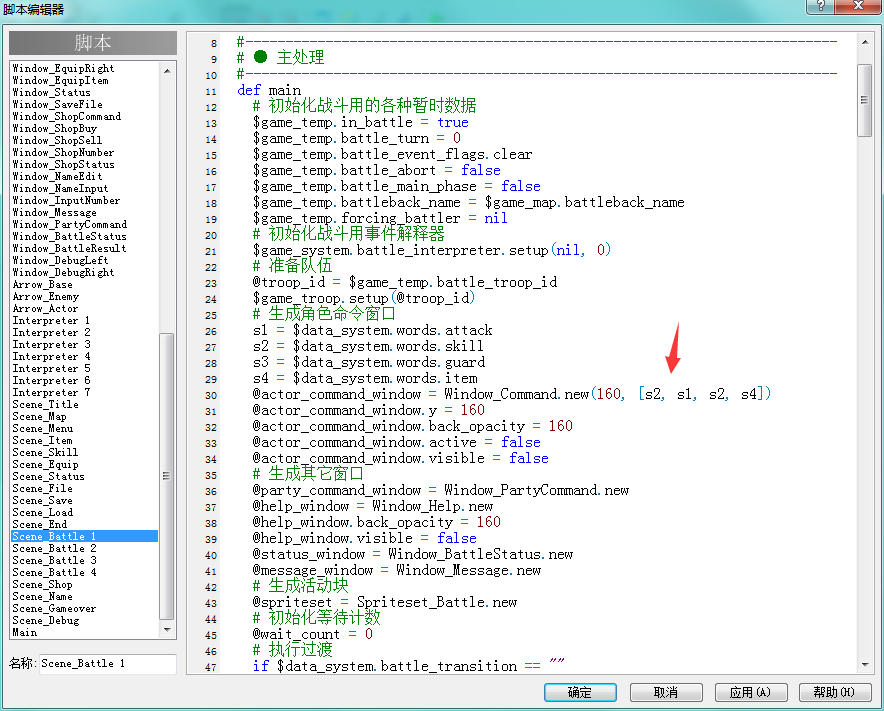
Task: Open the Main script
Action: [x=25, y=632]
